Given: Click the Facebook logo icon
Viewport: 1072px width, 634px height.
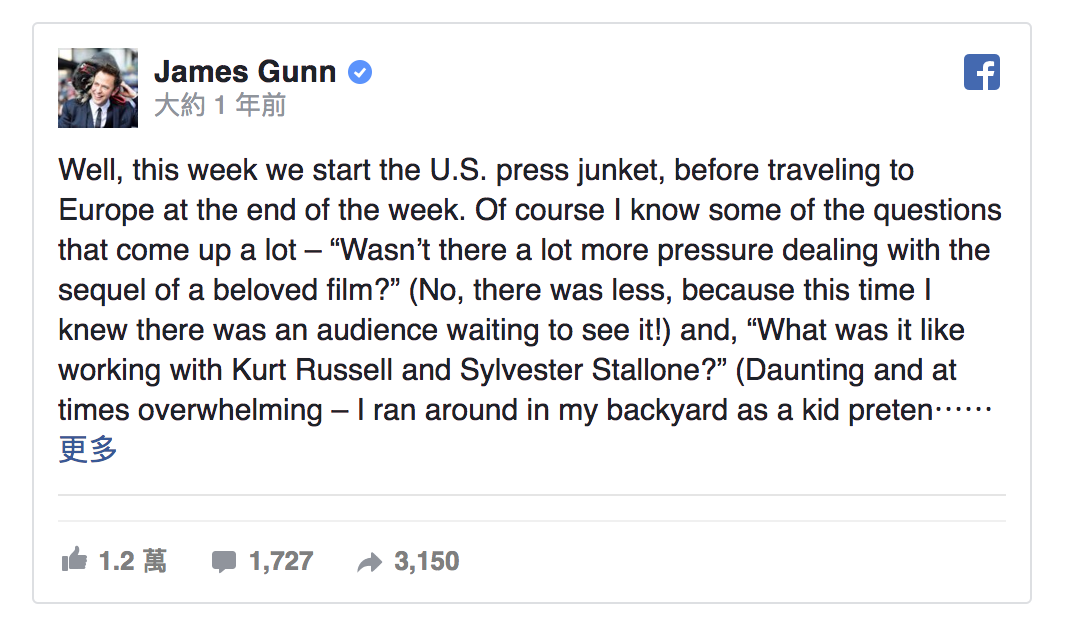Looking at the screenshot, I should pos(981,73).
